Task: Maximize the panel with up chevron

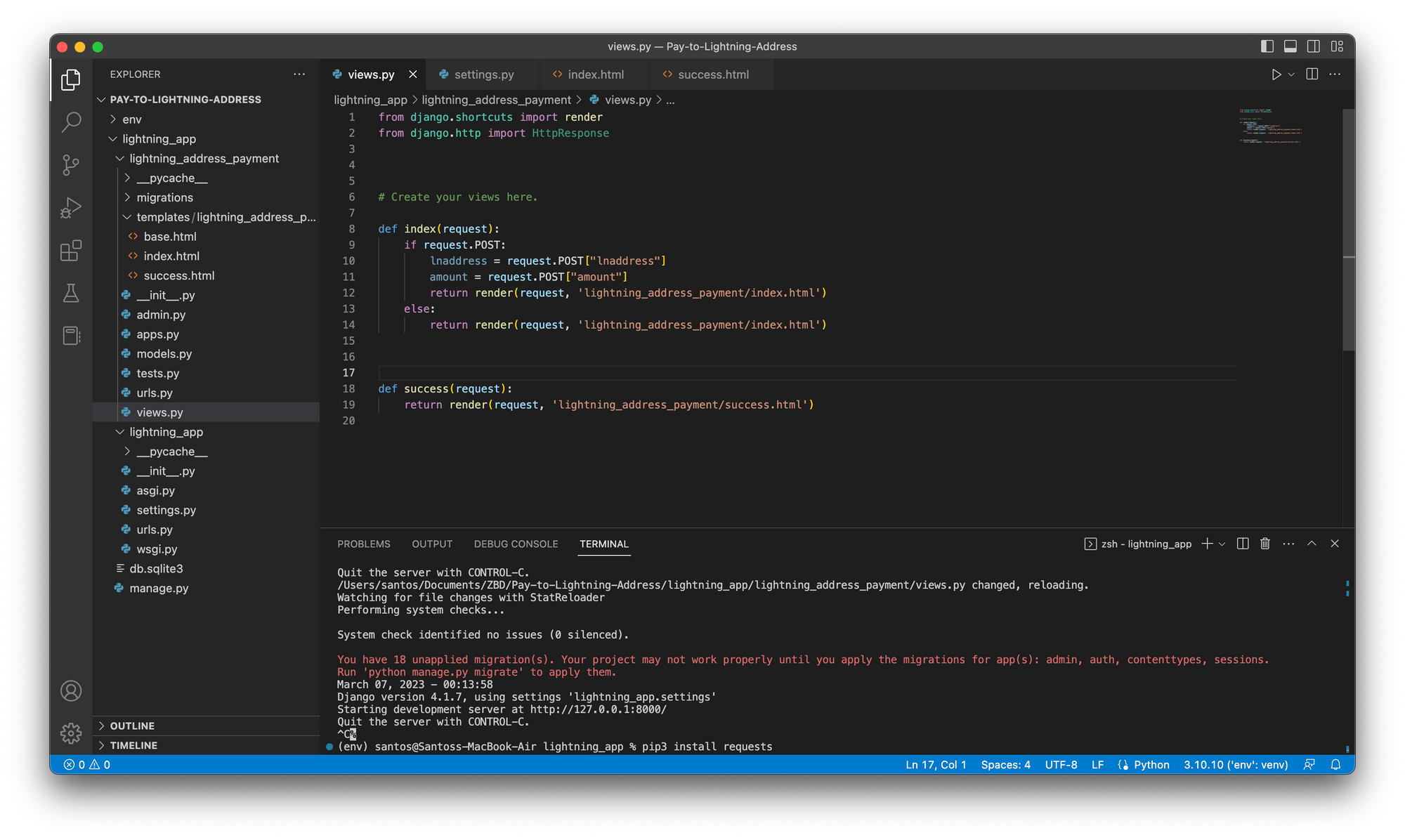Action: 1312,544
